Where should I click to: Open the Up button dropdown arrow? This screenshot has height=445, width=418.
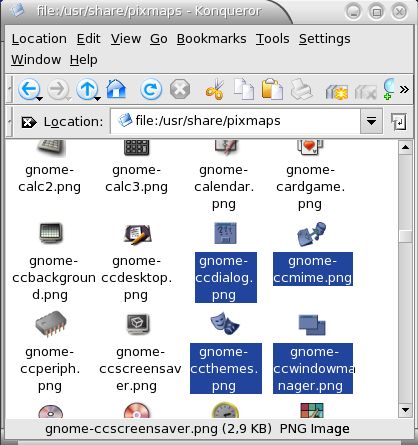[97, 99]
